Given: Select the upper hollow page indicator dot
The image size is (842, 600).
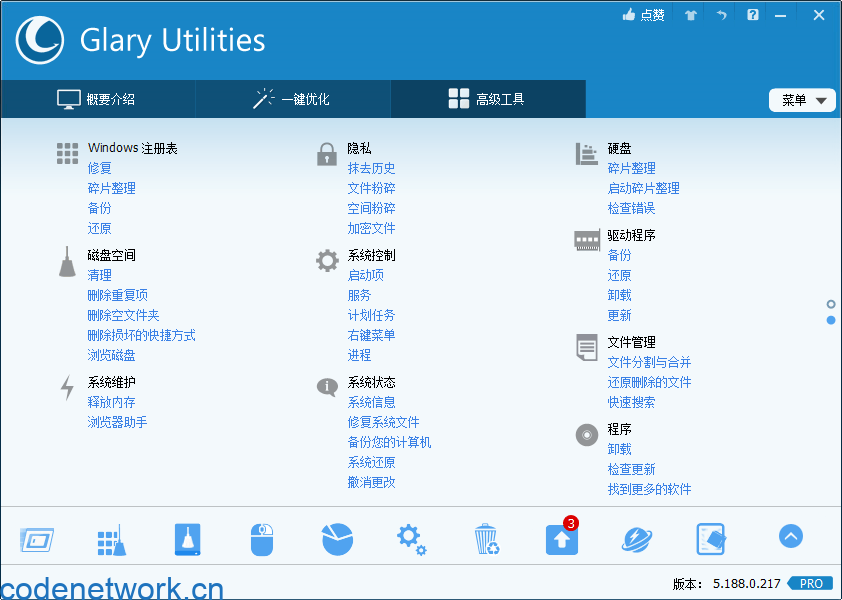Looking at the screenshot, I should click(831, 304).
